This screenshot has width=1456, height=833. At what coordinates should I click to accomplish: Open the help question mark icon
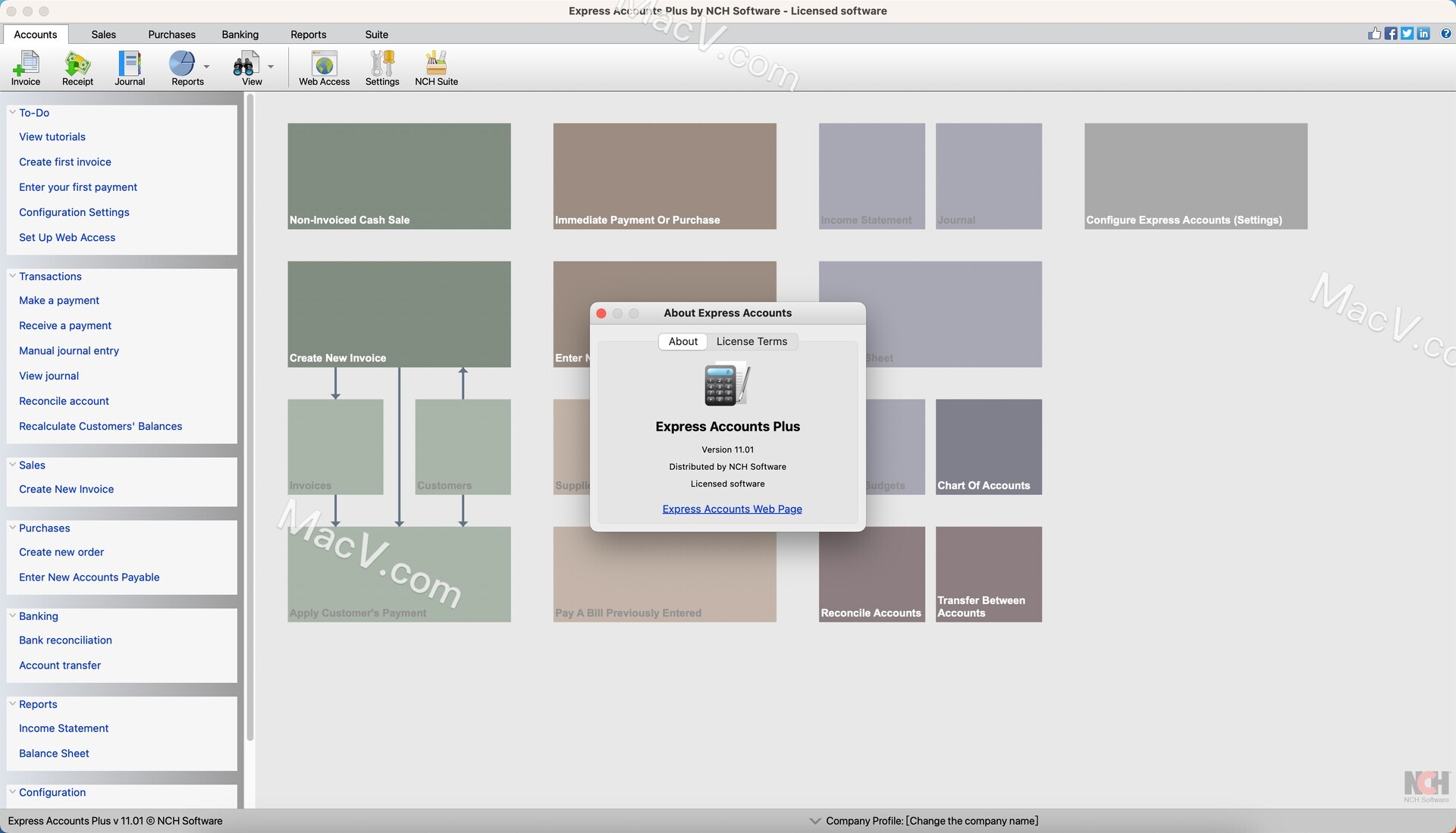point(1445,33)
